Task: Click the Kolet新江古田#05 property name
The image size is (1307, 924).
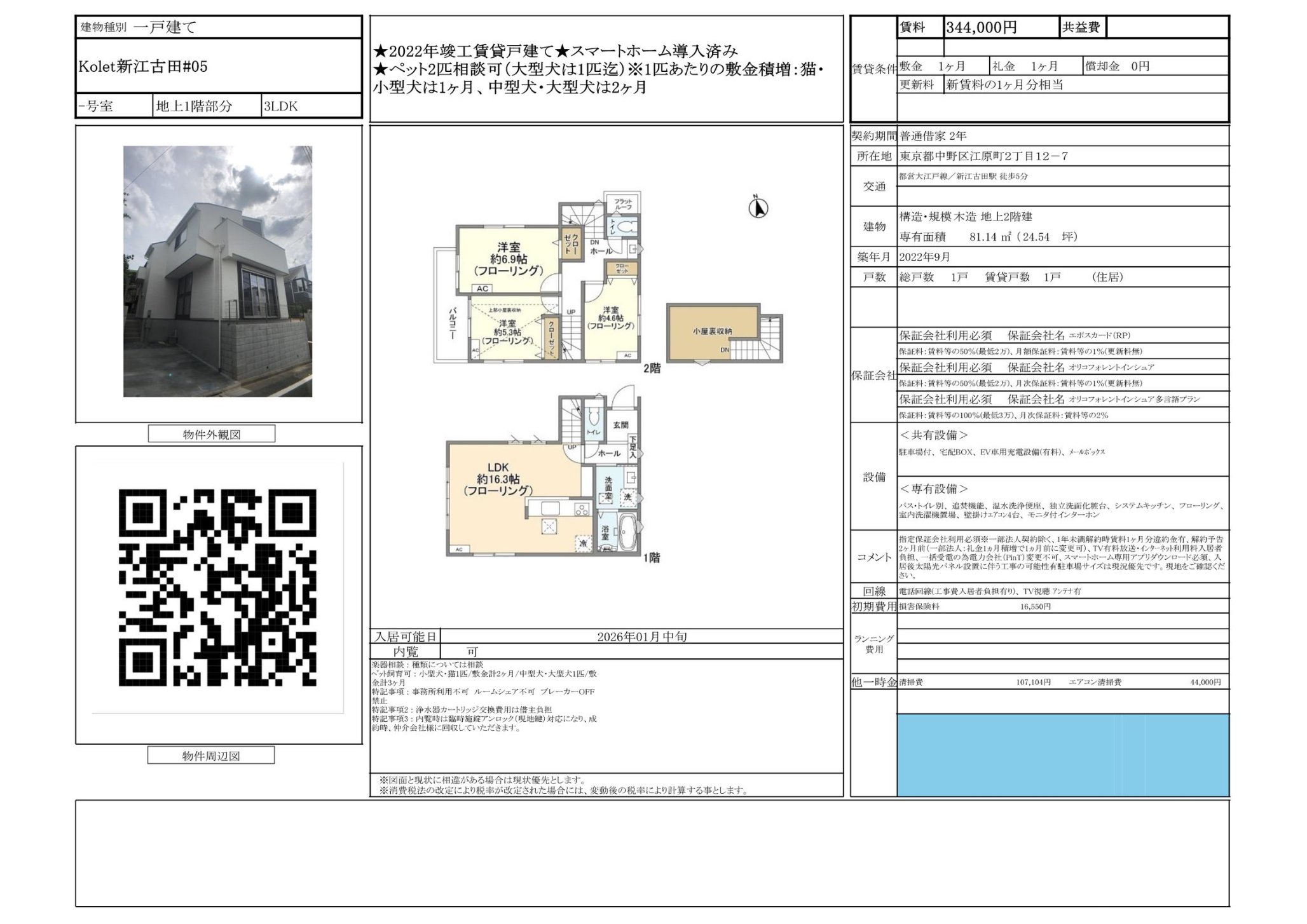Action: pyautogui.click(x=143, y=67)
